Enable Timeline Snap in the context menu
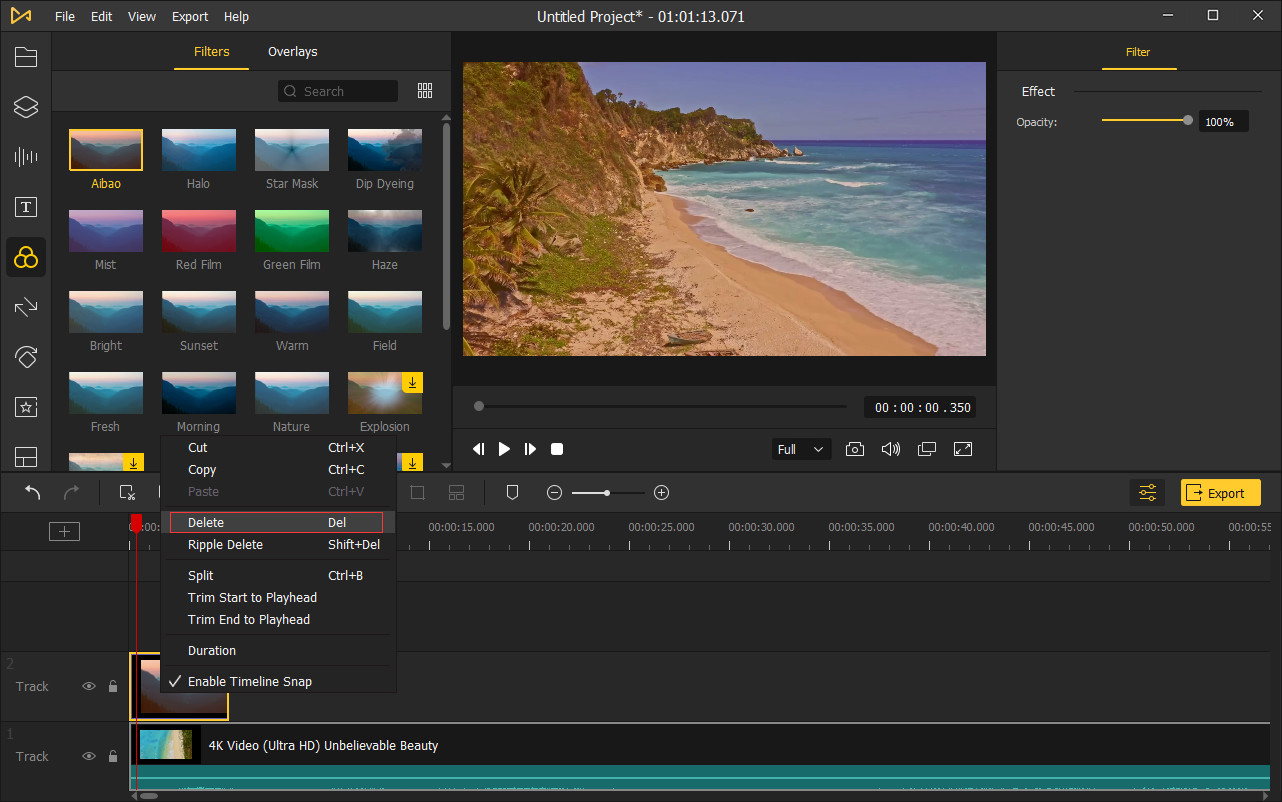The width and height of the screenshot is (1282, 802). click(x=249, y=681)
